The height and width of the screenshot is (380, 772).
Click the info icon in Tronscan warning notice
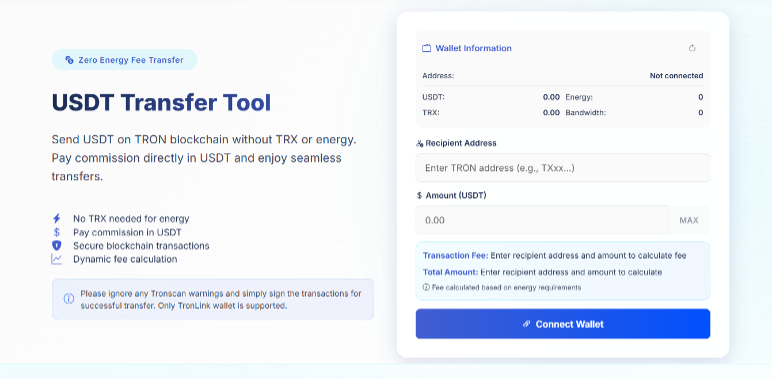pos(69,299)
